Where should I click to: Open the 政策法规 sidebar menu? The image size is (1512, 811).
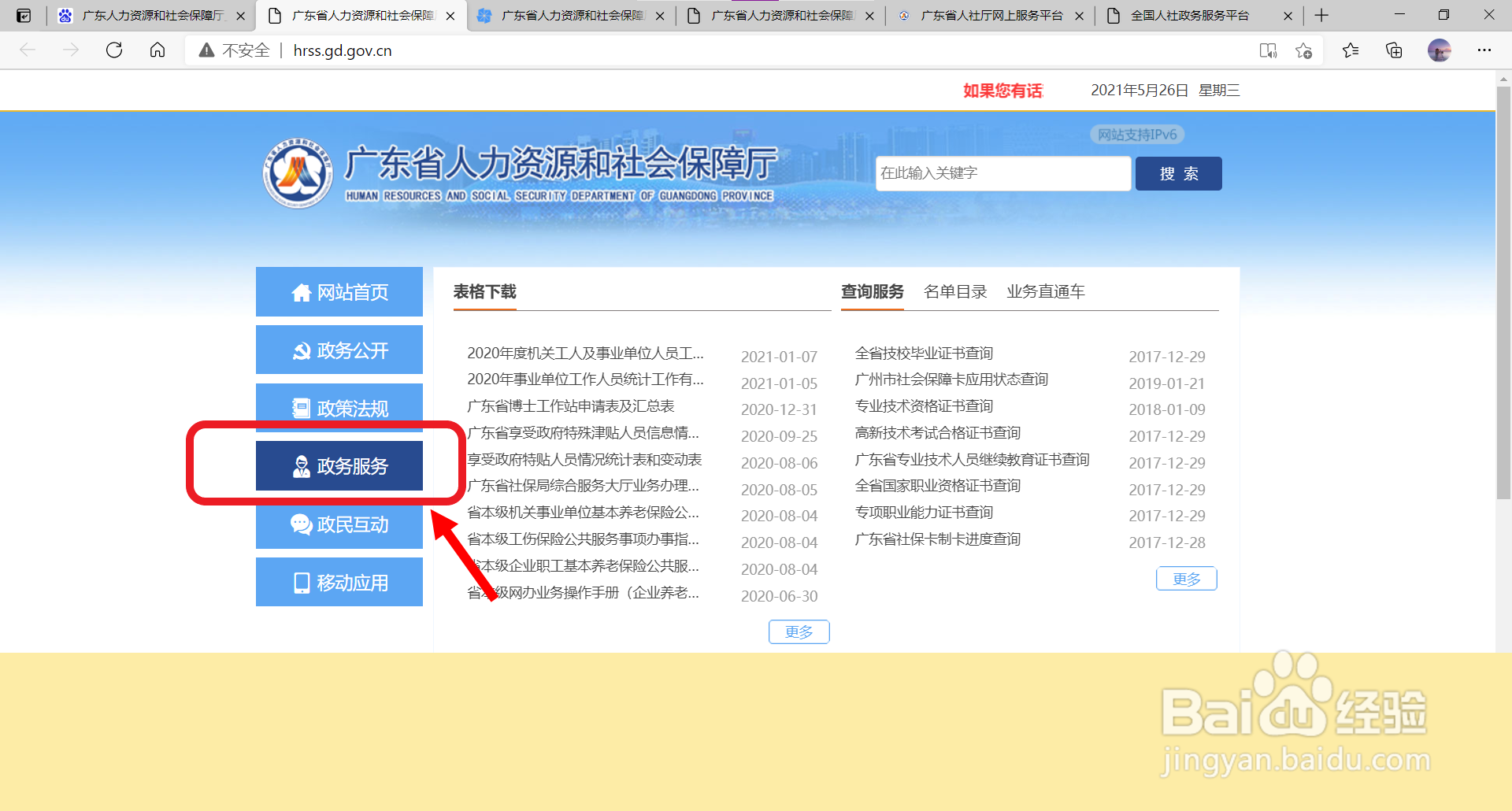coord(339,408)
